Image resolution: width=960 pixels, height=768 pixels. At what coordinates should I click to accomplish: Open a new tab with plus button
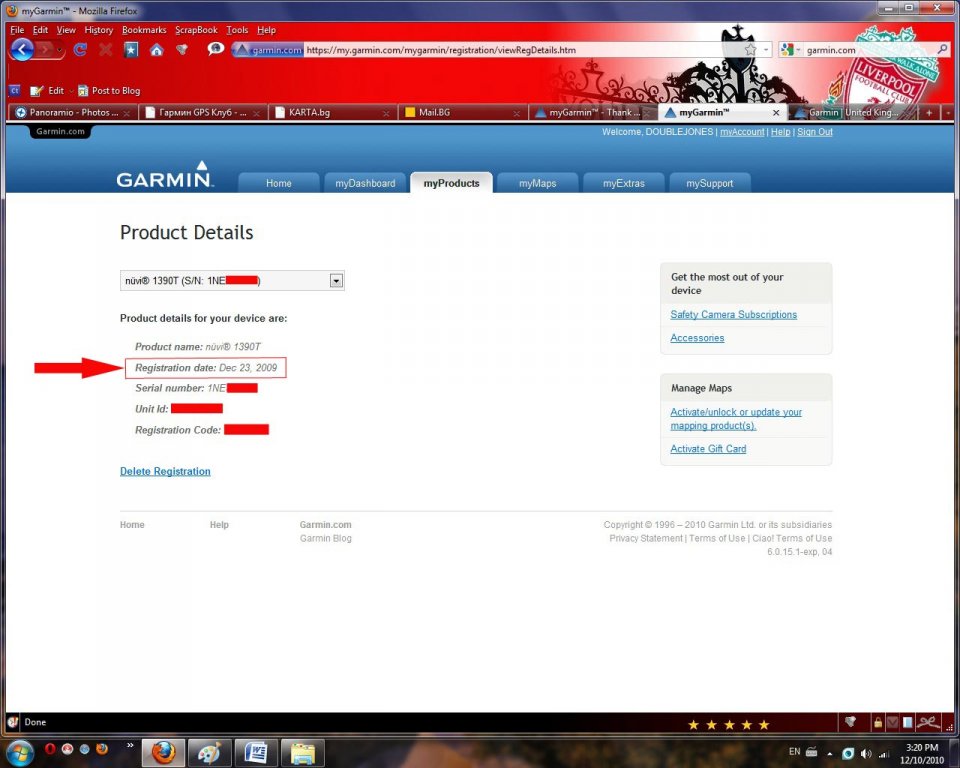pyautogui.click(x=929, y=113)
